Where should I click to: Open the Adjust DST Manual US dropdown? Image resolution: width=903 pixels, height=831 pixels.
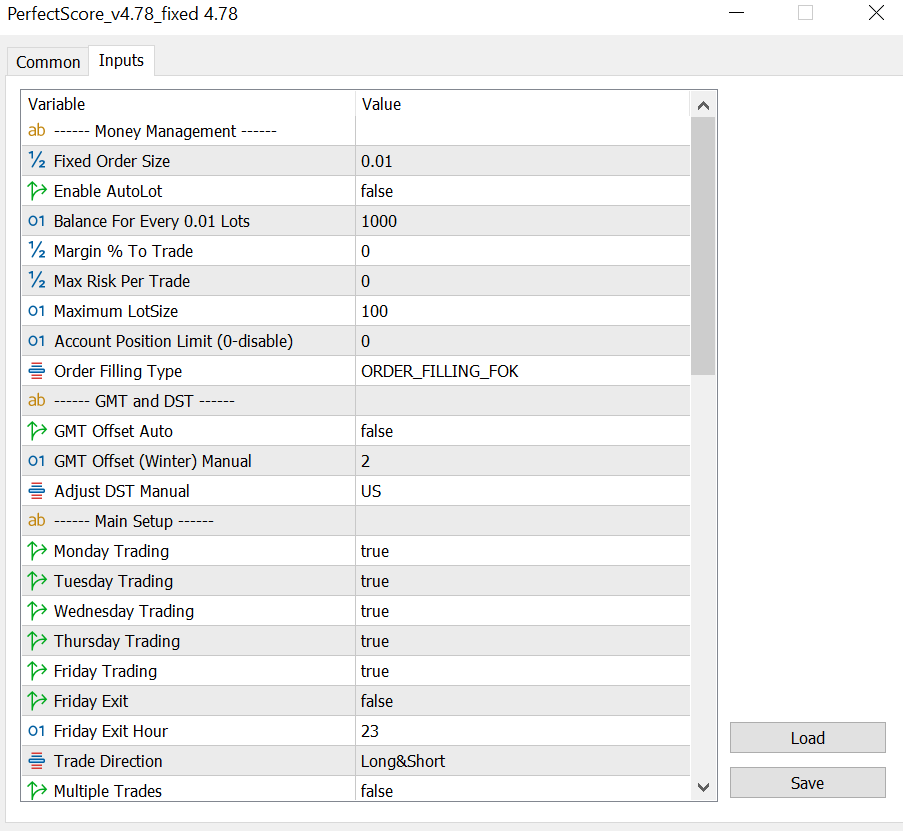click(371, 491)
